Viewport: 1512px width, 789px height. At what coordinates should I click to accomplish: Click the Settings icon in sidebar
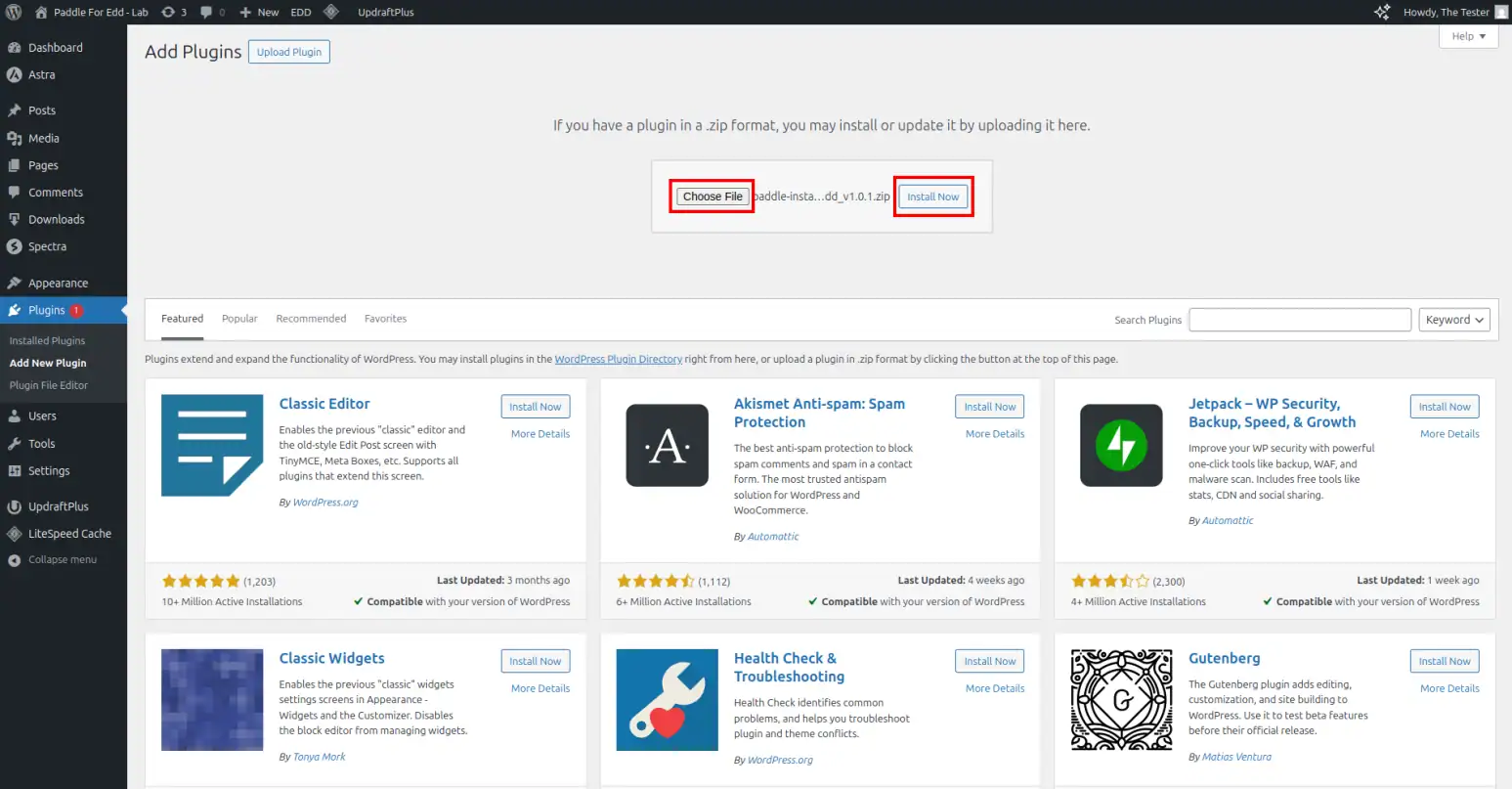click(15, 470)
